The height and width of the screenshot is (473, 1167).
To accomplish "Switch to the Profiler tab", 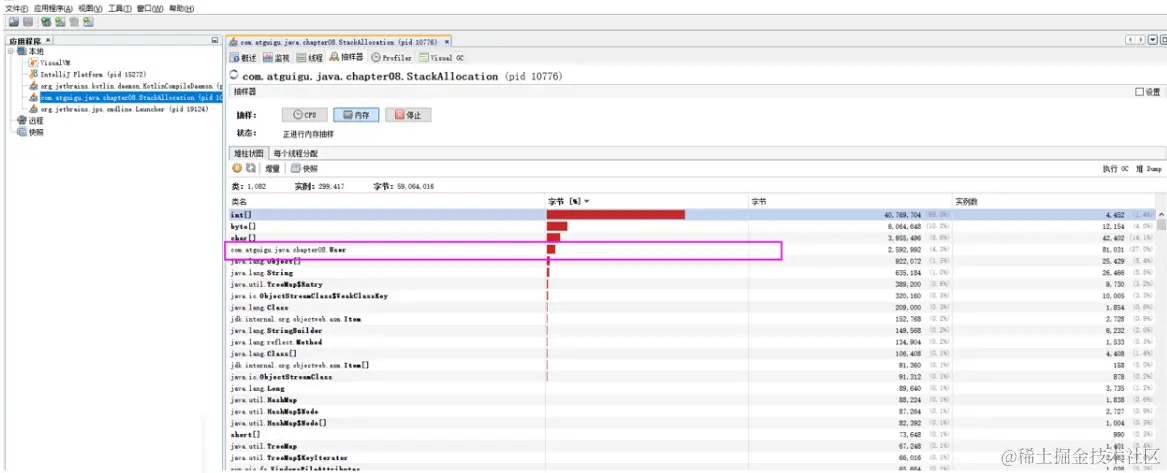I will coord(391,57).
